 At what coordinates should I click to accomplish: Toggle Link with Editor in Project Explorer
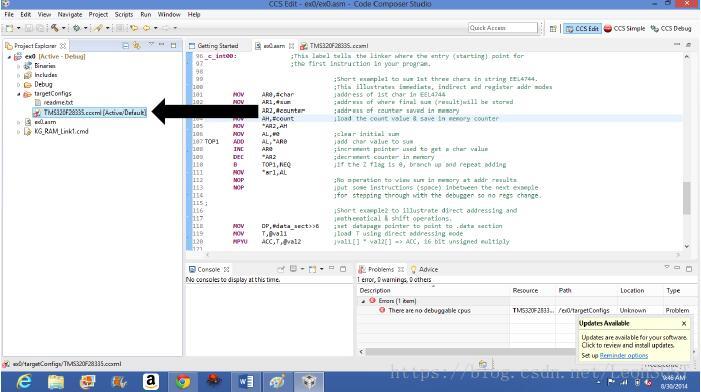coord(137,46)
